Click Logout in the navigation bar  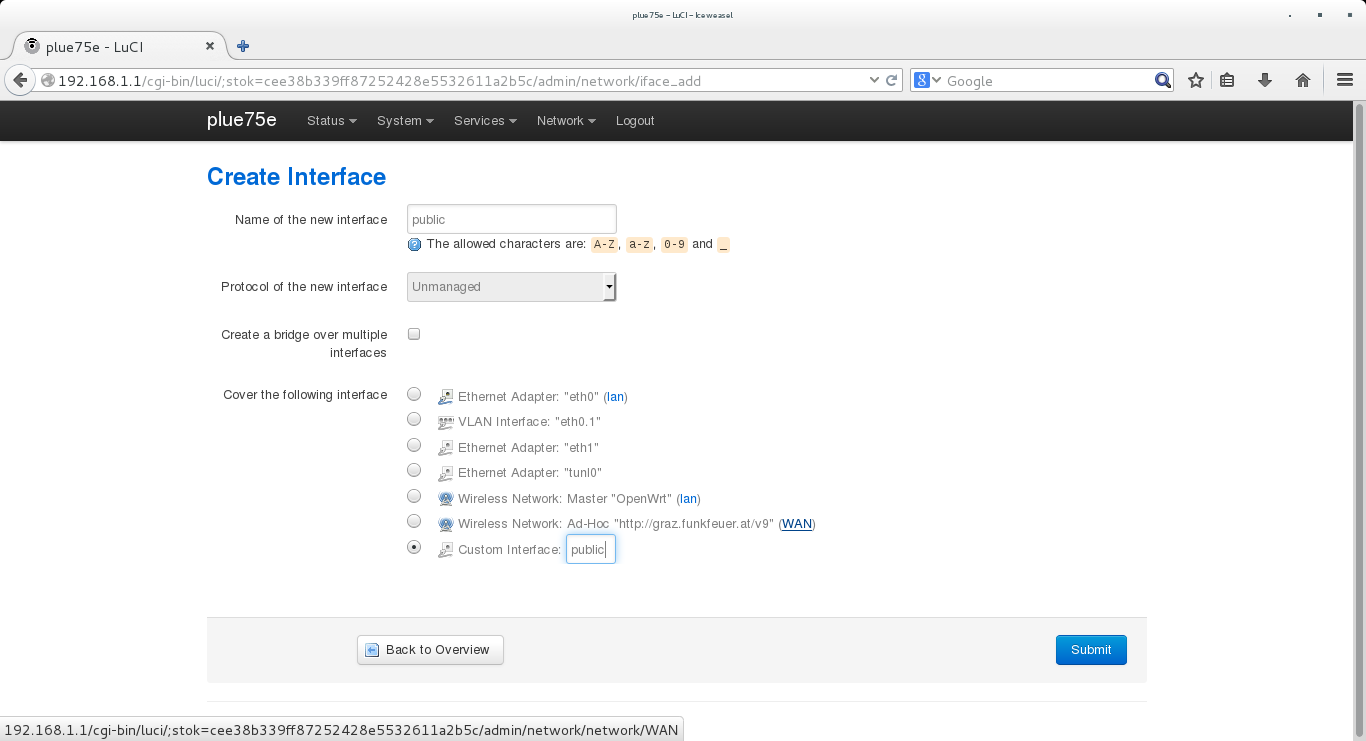pos(635,121)
